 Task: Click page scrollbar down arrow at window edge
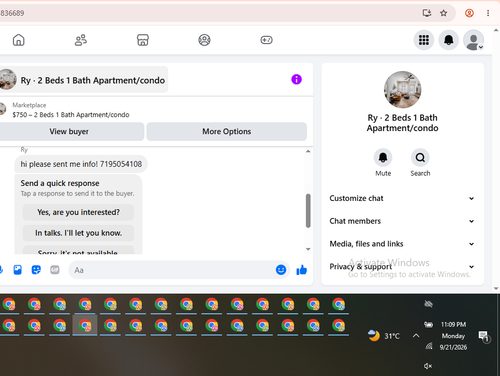pyautogui.click(x=496, y=289)
